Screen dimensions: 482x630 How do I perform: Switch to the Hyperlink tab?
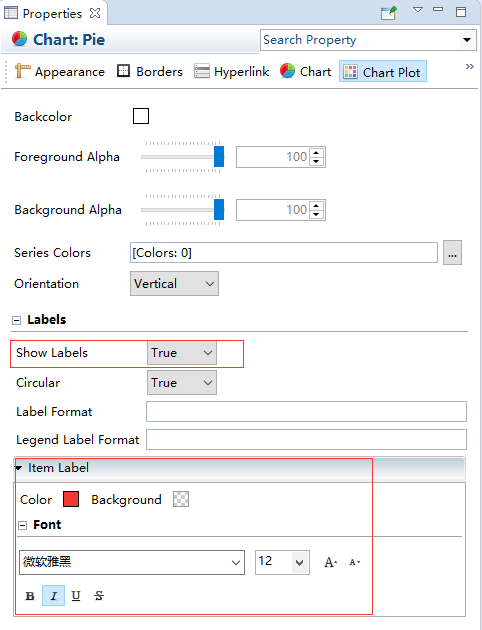point(231,72)
